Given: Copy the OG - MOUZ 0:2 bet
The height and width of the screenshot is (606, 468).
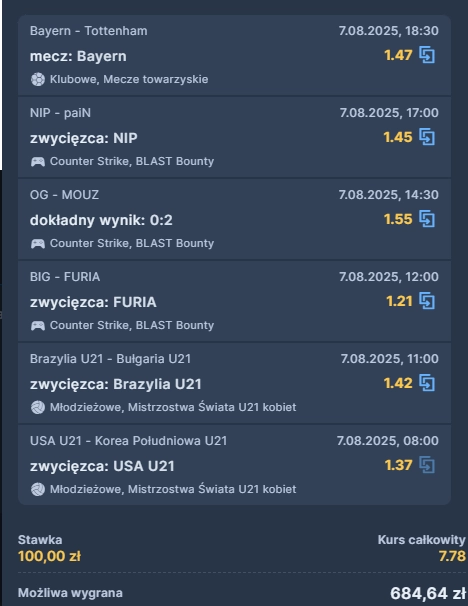Looking at the screenshot, I should coord(427,219).
